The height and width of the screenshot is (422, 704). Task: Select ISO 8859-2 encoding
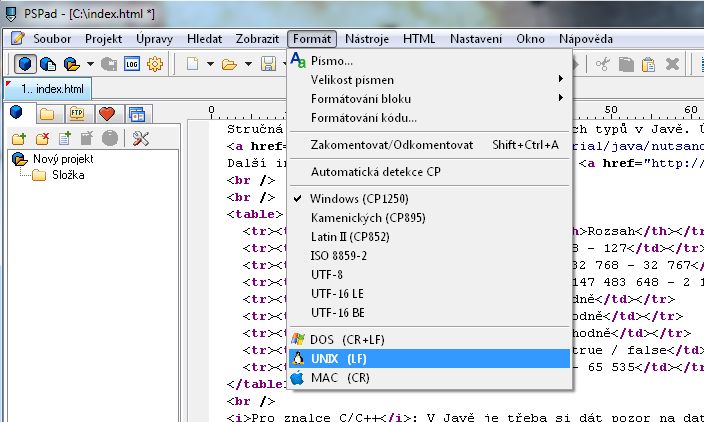pyautogui.click(x=340, y=255)
